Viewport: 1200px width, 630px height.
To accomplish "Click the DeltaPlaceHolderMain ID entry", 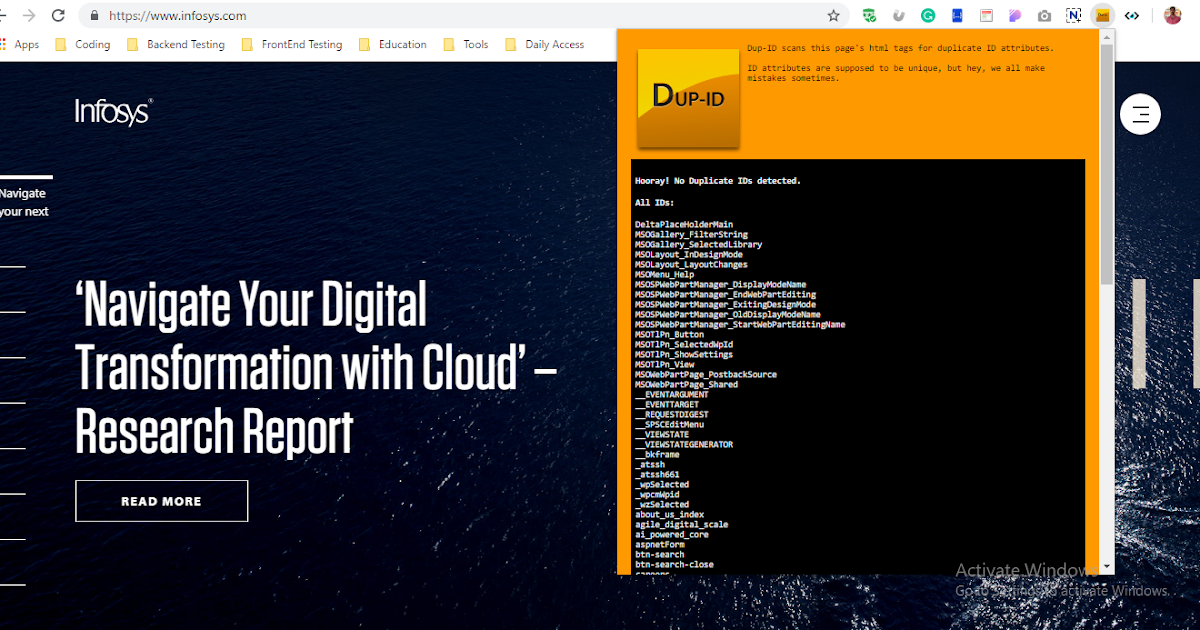I will coord(683,224).
